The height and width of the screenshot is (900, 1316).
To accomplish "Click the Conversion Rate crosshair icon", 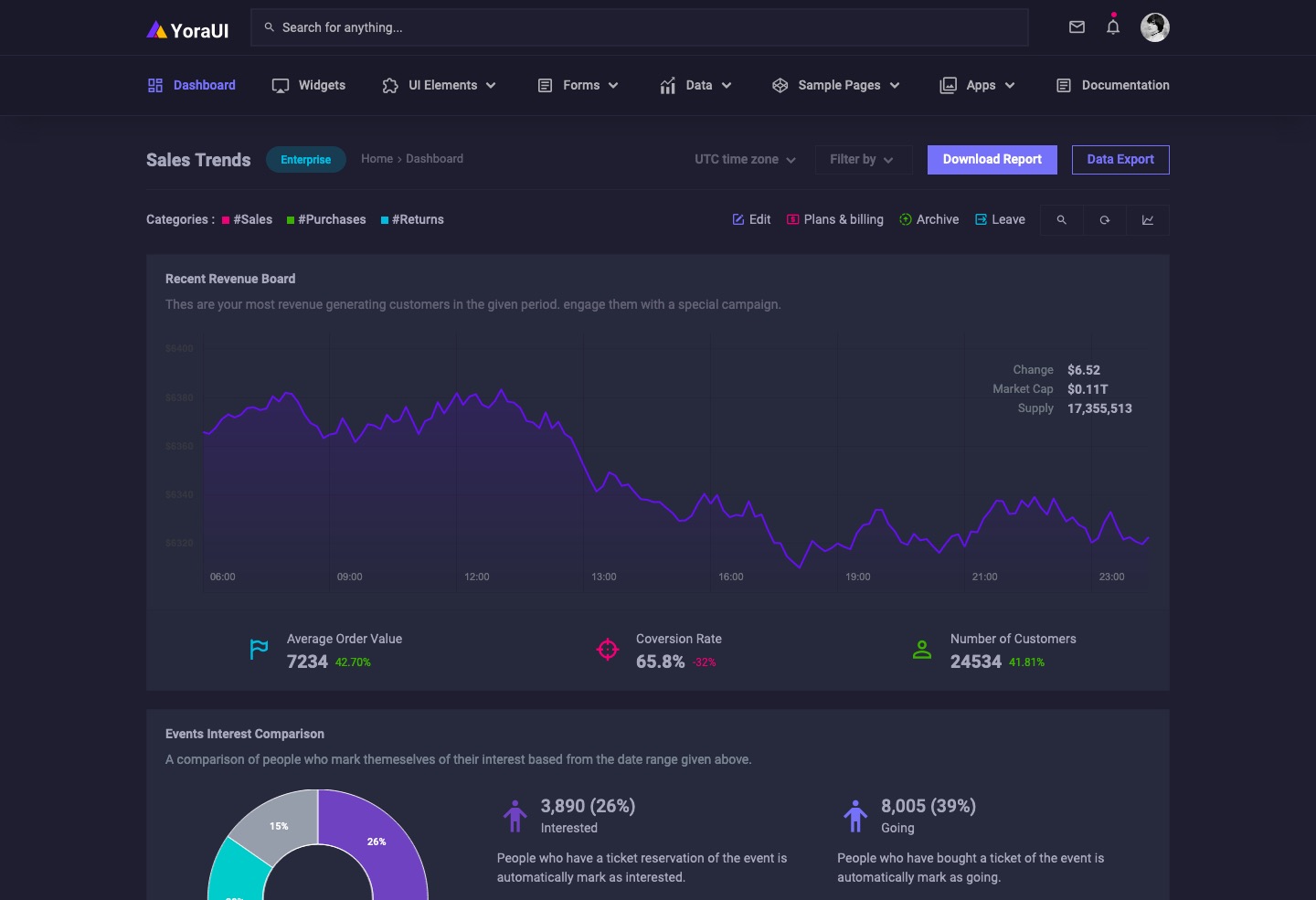I will click(608, 650).
